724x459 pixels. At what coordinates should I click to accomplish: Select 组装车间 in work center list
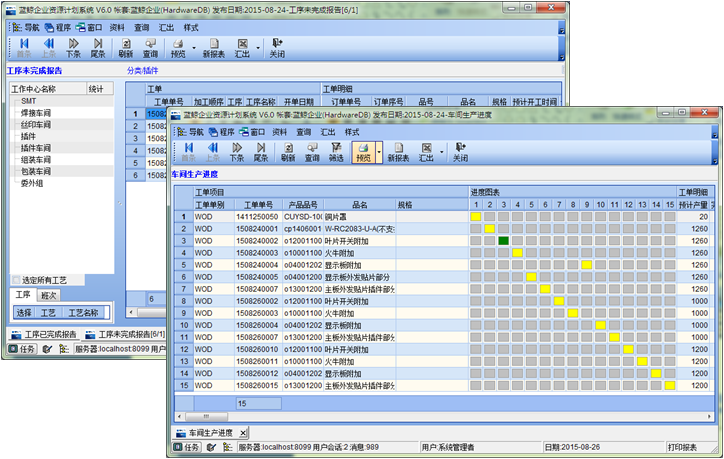click(36, 160)
